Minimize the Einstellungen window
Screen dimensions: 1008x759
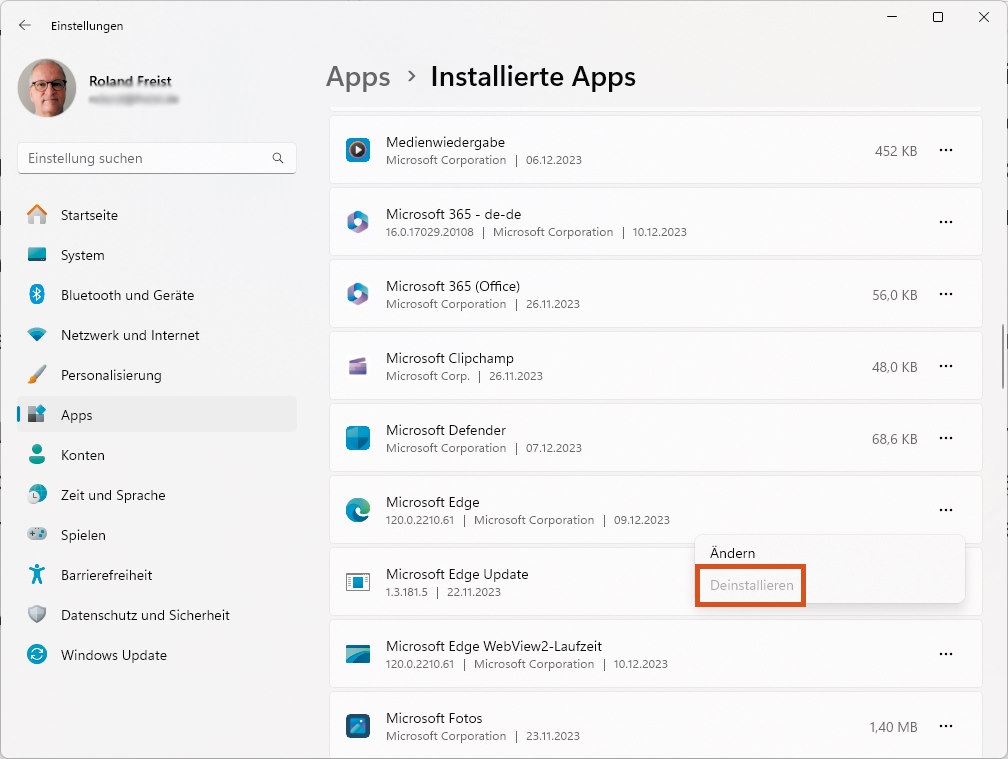pos(892,17)
